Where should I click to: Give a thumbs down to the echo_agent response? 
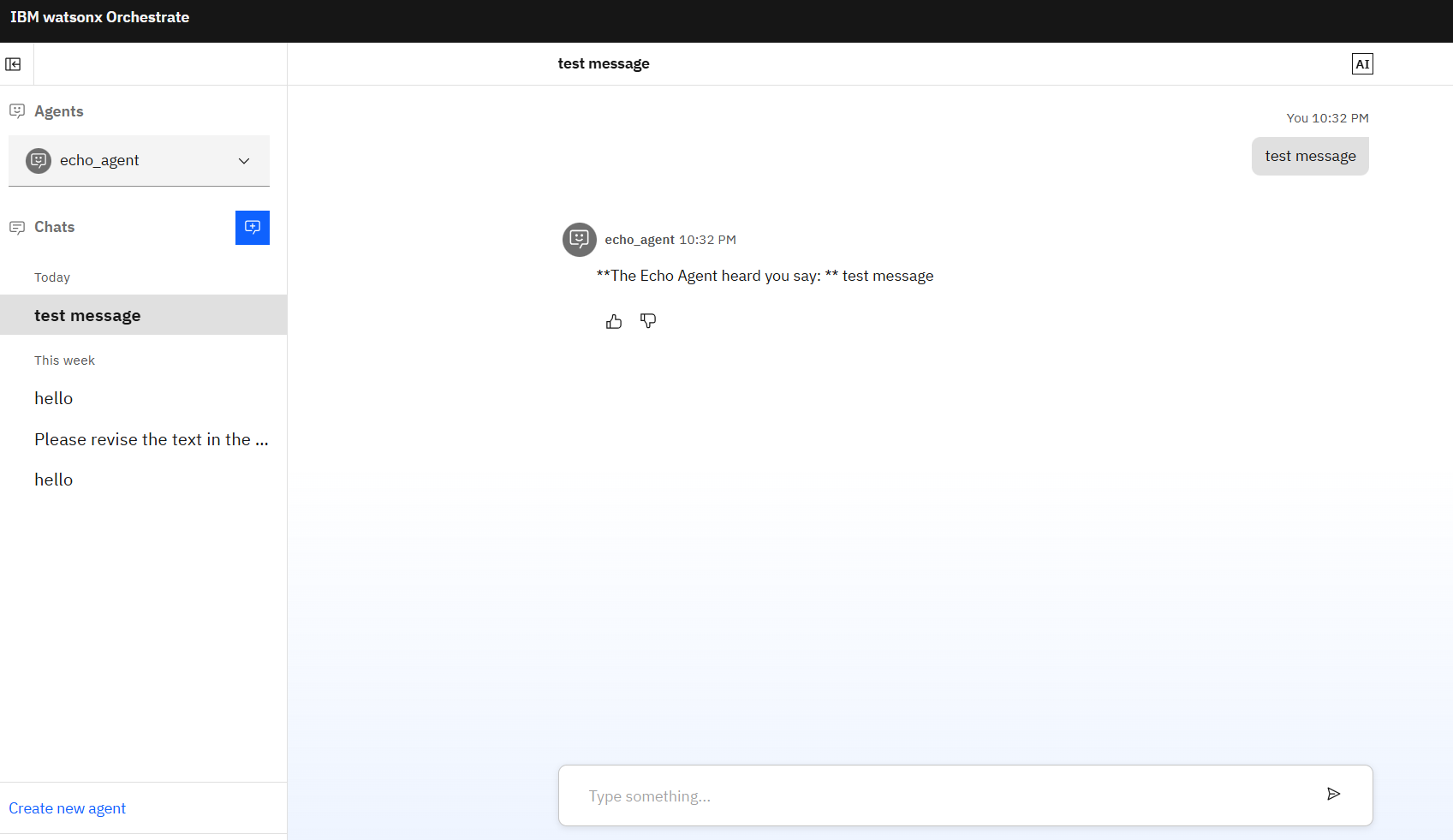tap(648, 321)
